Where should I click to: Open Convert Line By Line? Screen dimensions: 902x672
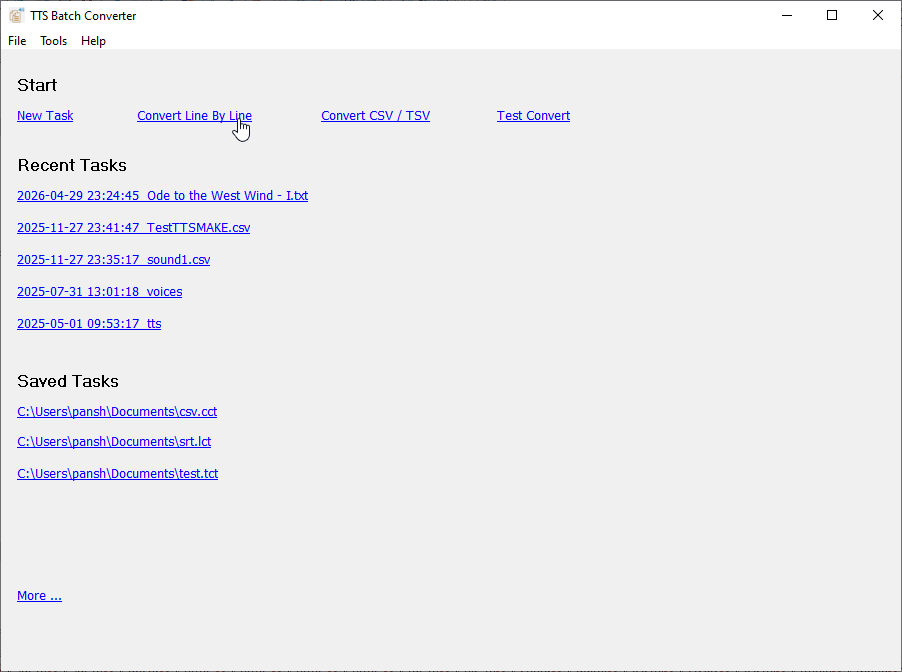[x=194, y=115]
